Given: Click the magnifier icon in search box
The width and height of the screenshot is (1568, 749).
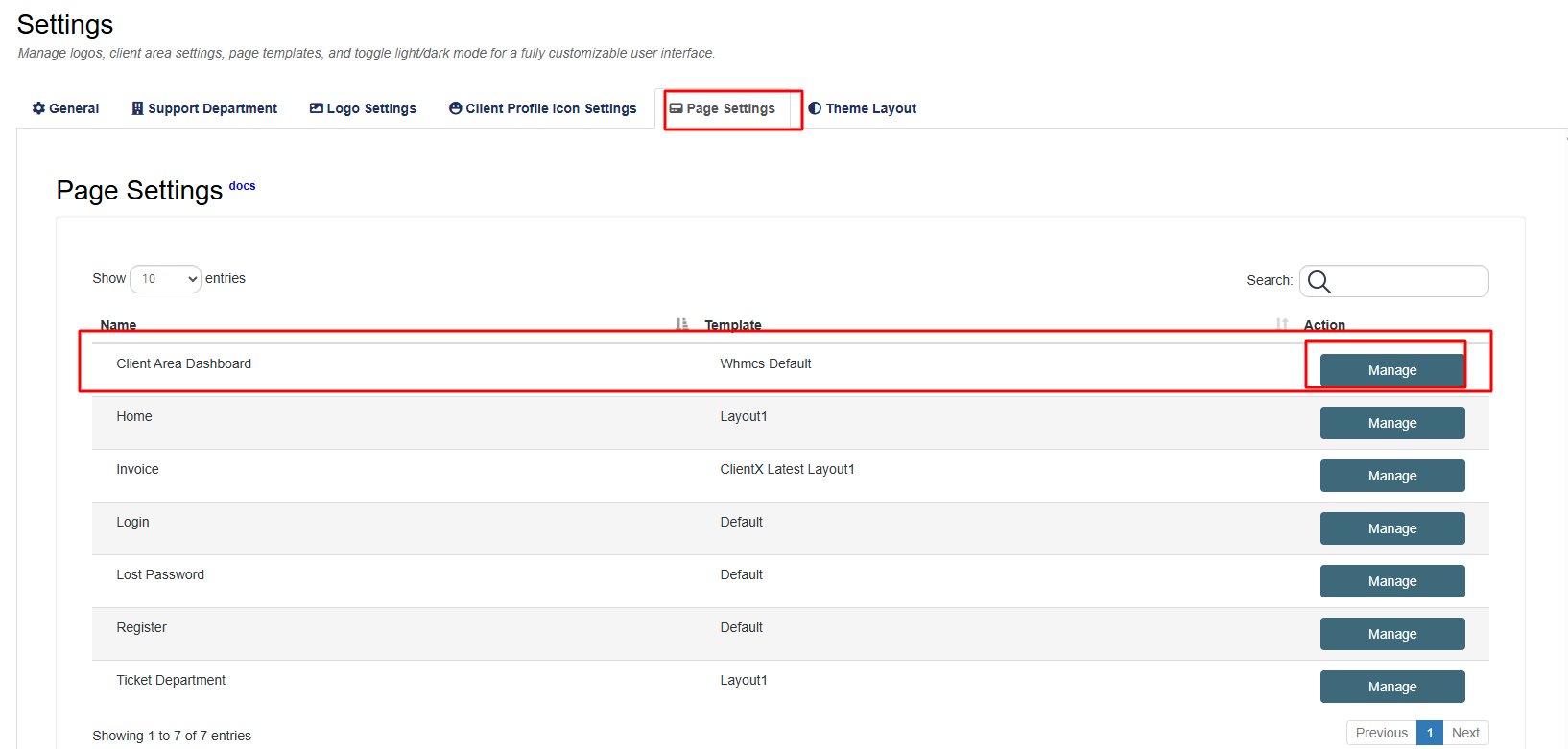Looking at the screenshot, I should pyautogui.click(x=1319, y=281).
